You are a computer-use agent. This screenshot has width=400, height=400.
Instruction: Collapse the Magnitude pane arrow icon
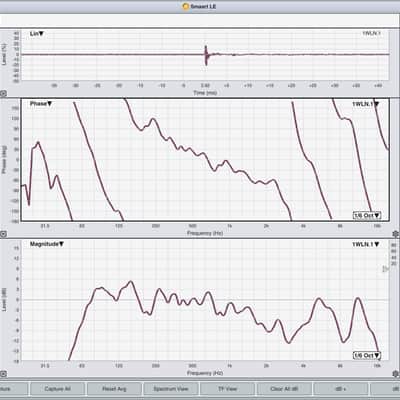(x=3, y=374)
